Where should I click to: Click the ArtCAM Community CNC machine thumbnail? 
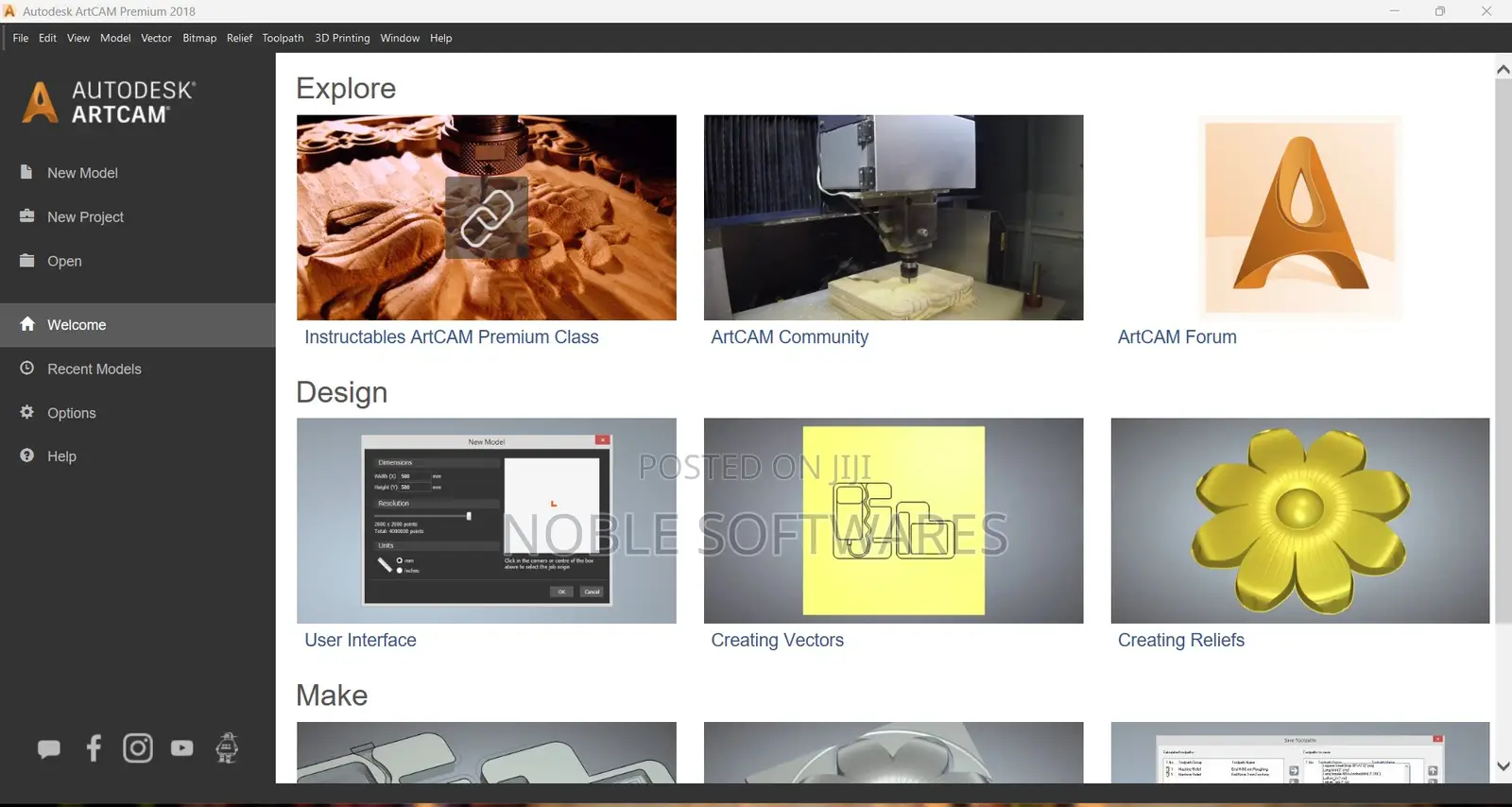point(893,217)
